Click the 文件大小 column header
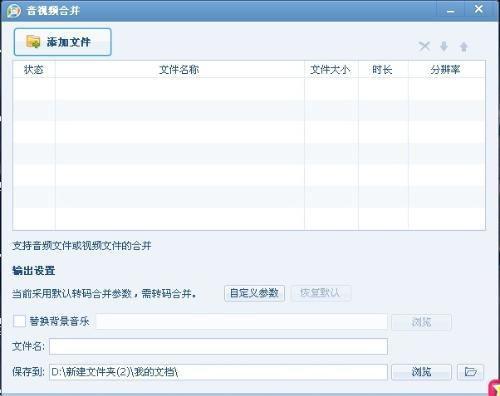The image size is (500, 396). point(331,69)
